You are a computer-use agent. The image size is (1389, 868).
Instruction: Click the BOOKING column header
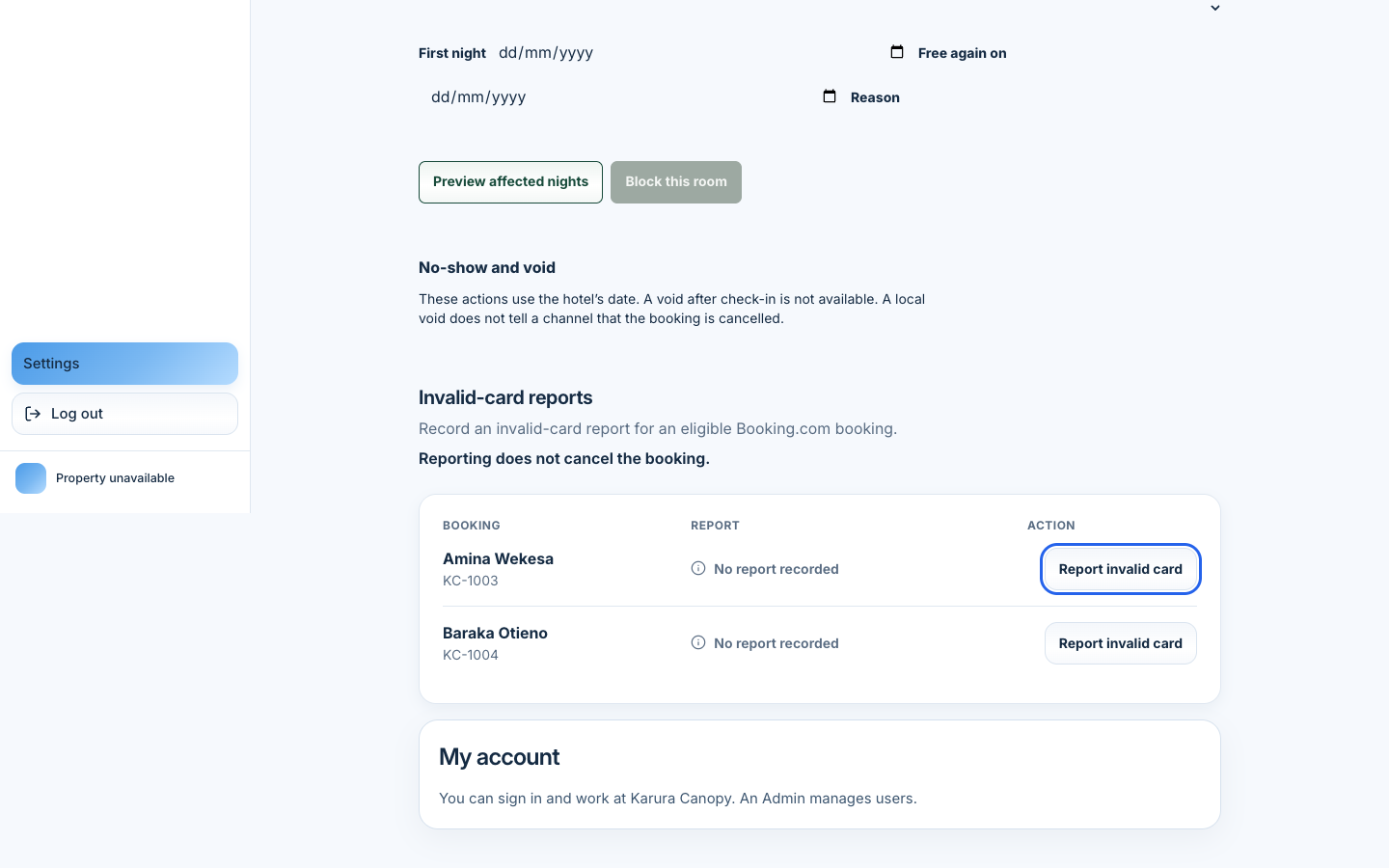coord(472,526)
